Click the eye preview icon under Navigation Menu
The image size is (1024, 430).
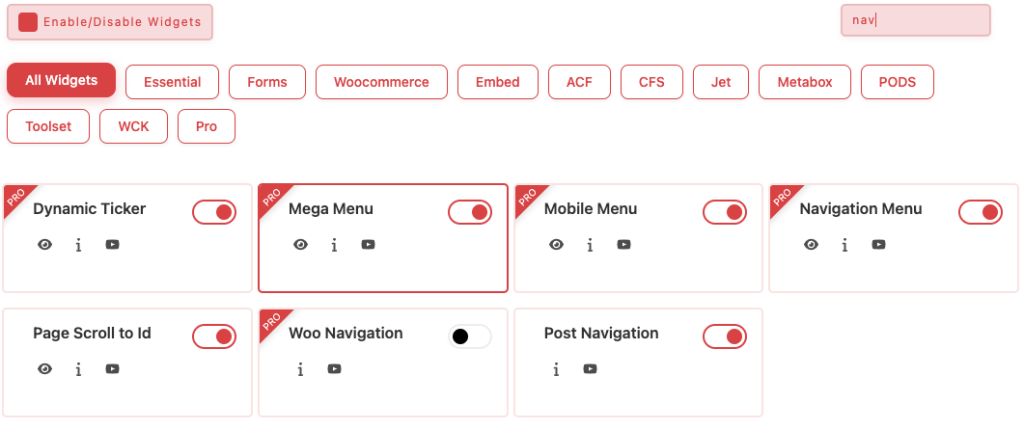[x=812, y=245]
